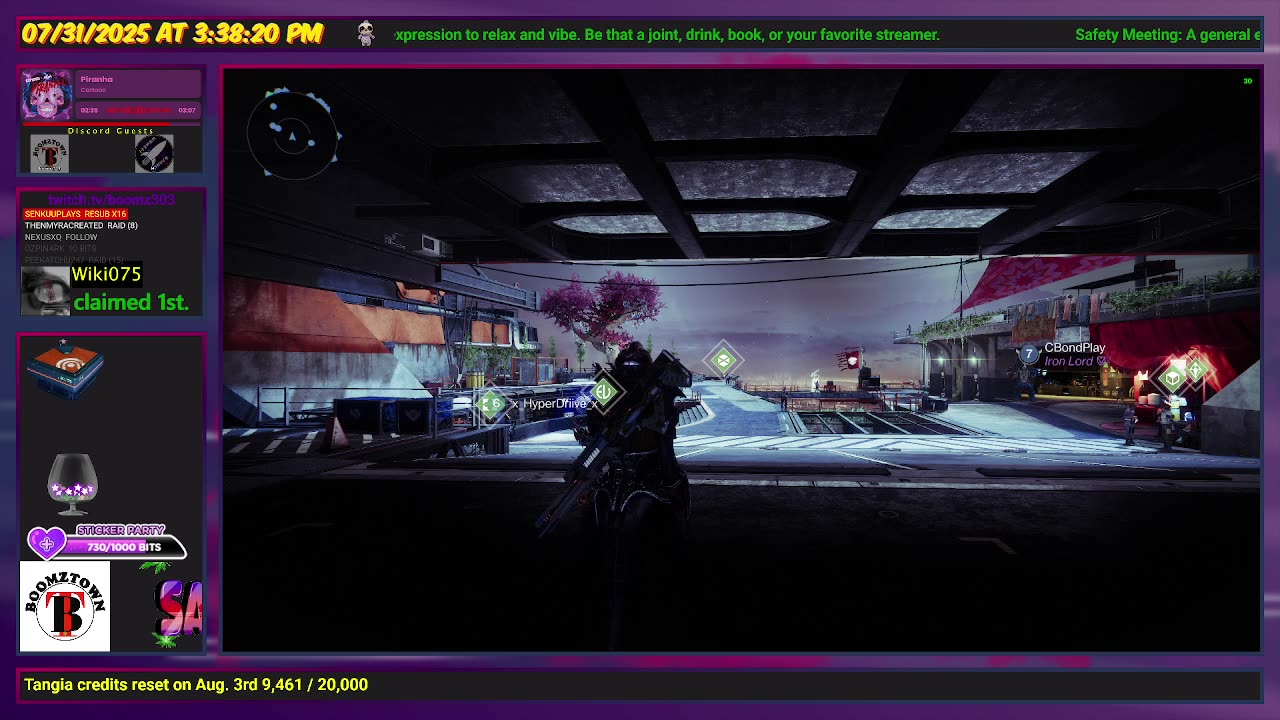Select the NEXUSXQ FOLLOW entry
This screenshot has height=720, width=1280.
61,237
